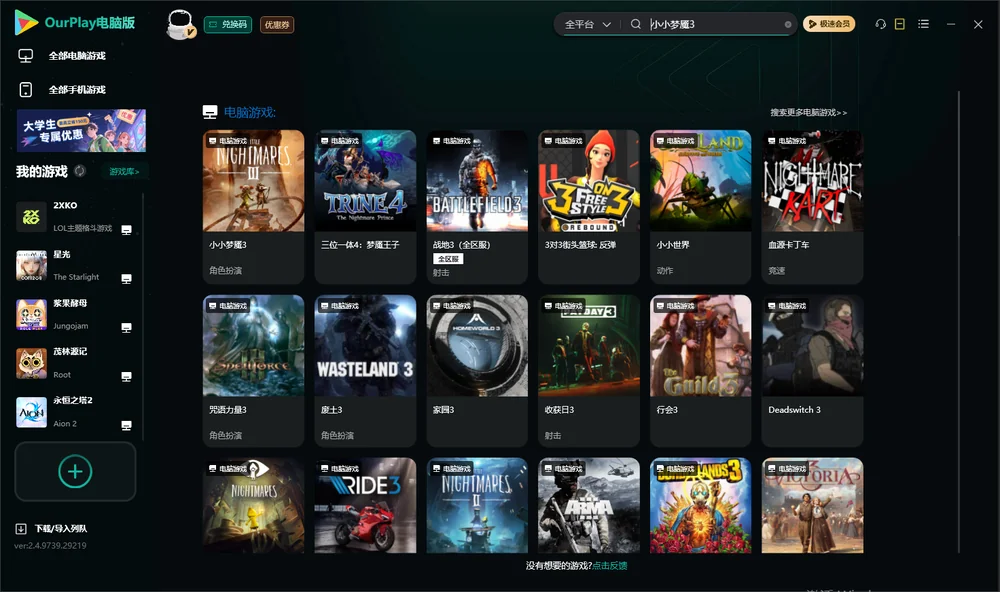Click the OurPlay logo icon
Screen dimensions: 1000x592
point(26,23)
